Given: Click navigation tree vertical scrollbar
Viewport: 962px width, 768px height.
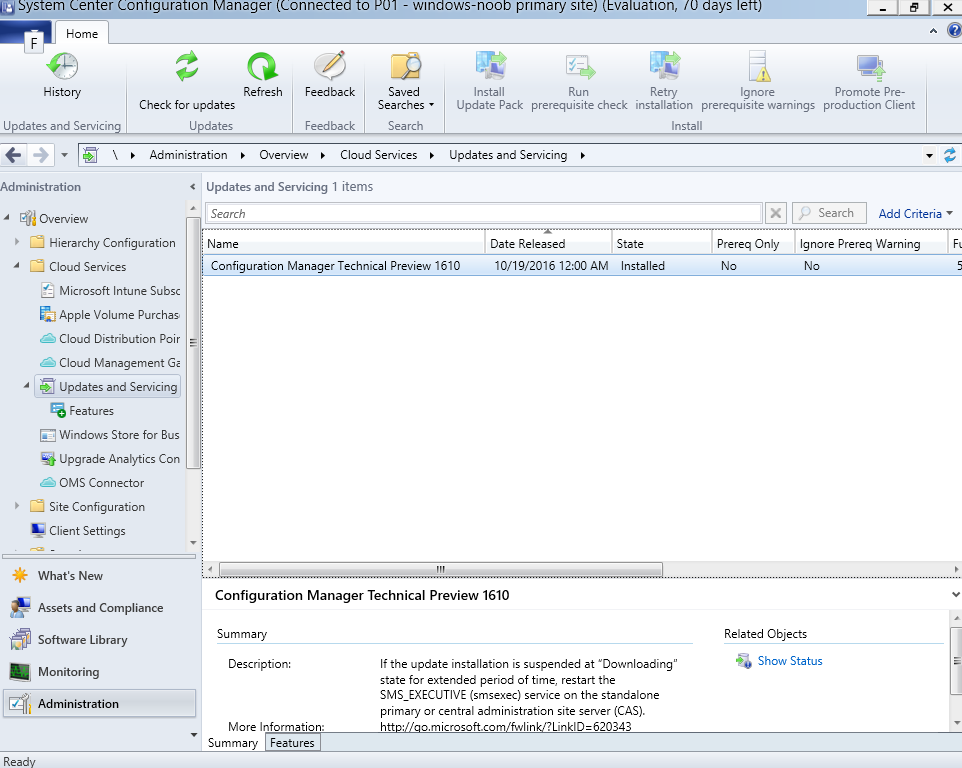Looking at the screenshot, I should click(193, 342).
